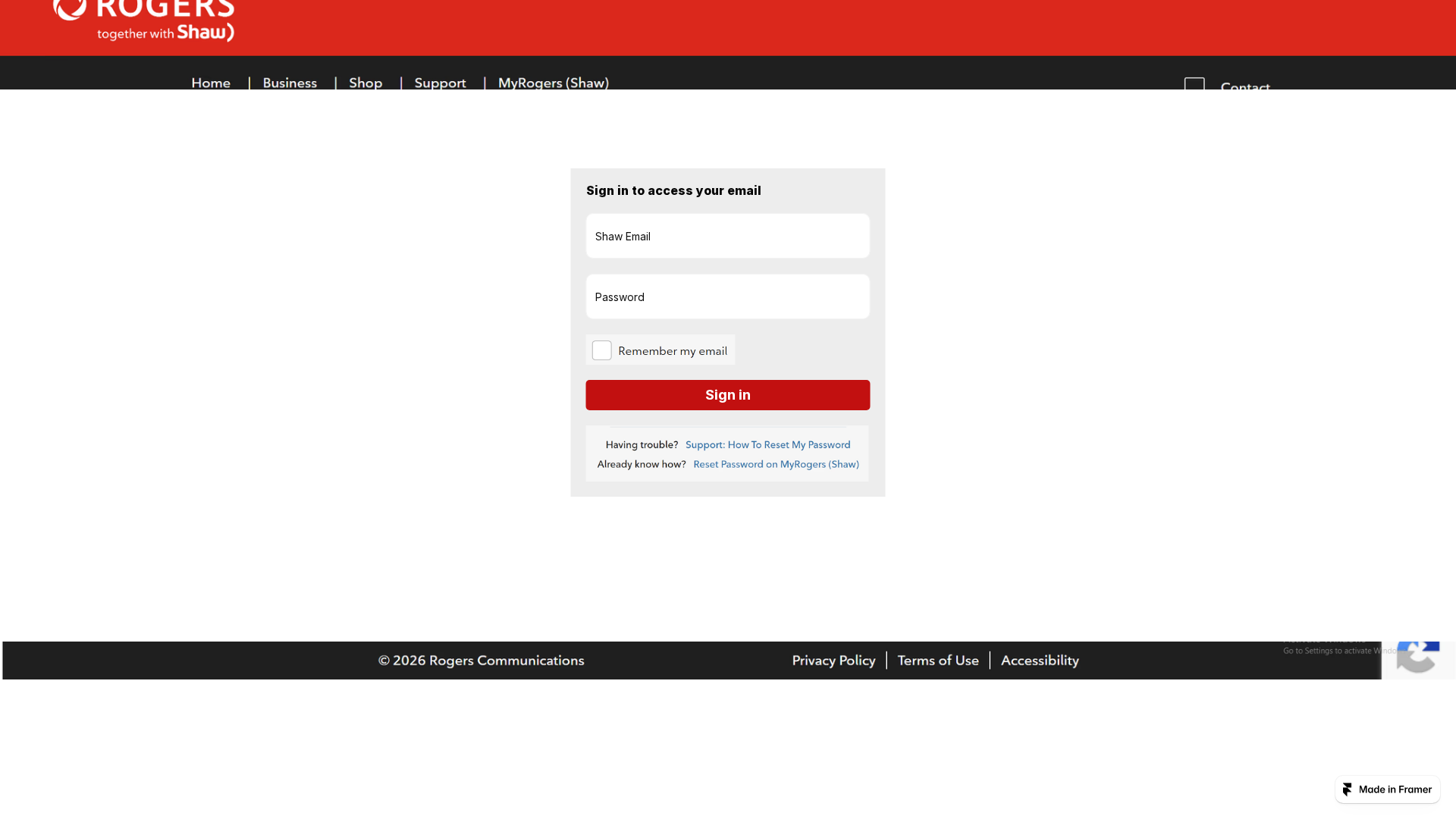
Task: Click the Rogers together with Shaw logo
Action: tap(144, 20)
